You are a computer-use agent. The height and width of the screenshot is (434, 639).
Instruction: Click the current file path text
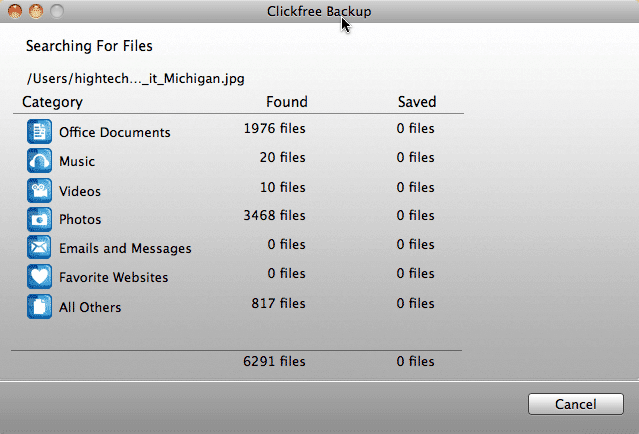(135, 78)
